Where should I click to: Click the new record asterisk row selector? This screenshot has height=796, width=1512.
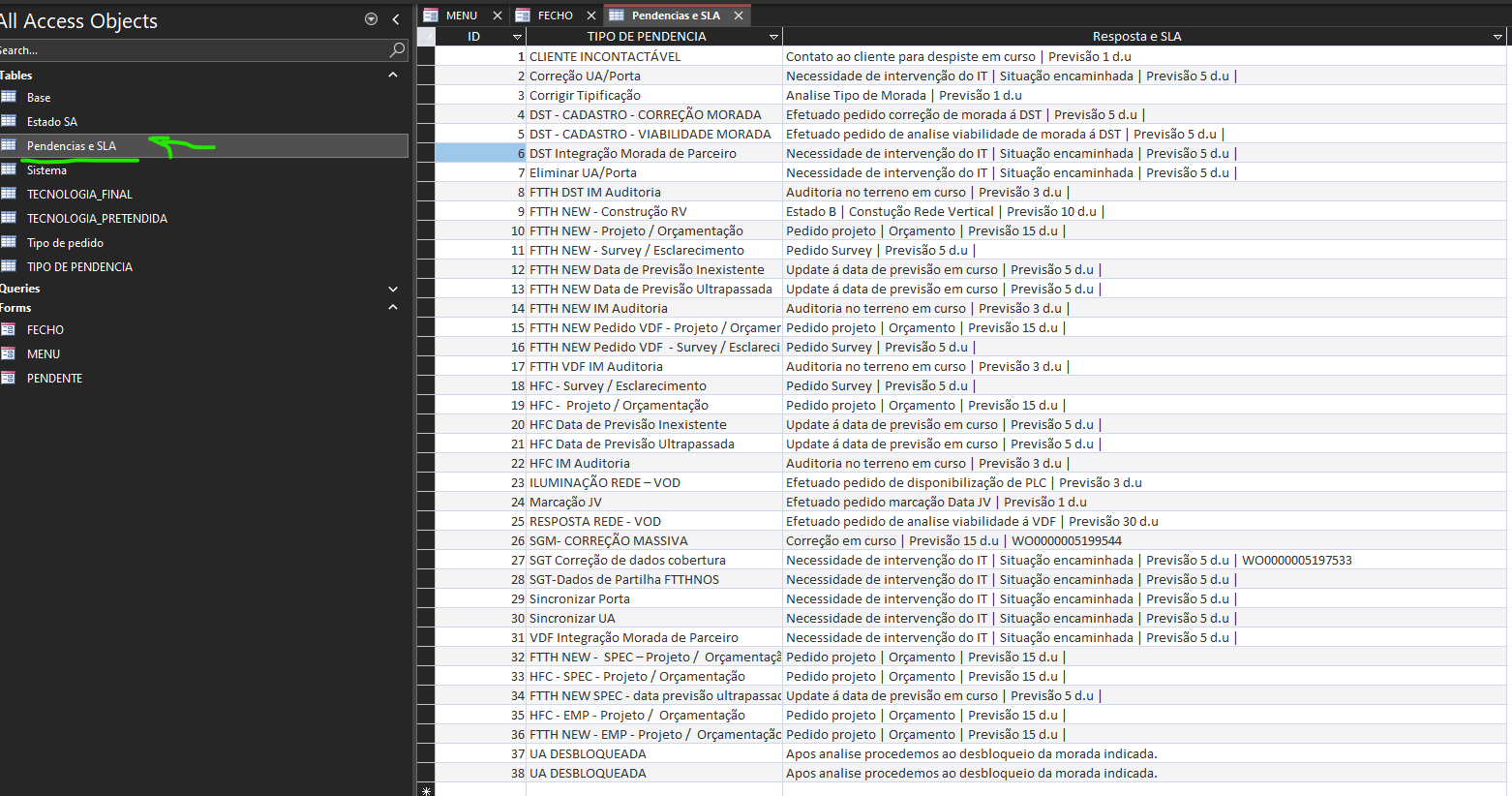[426, 790]
